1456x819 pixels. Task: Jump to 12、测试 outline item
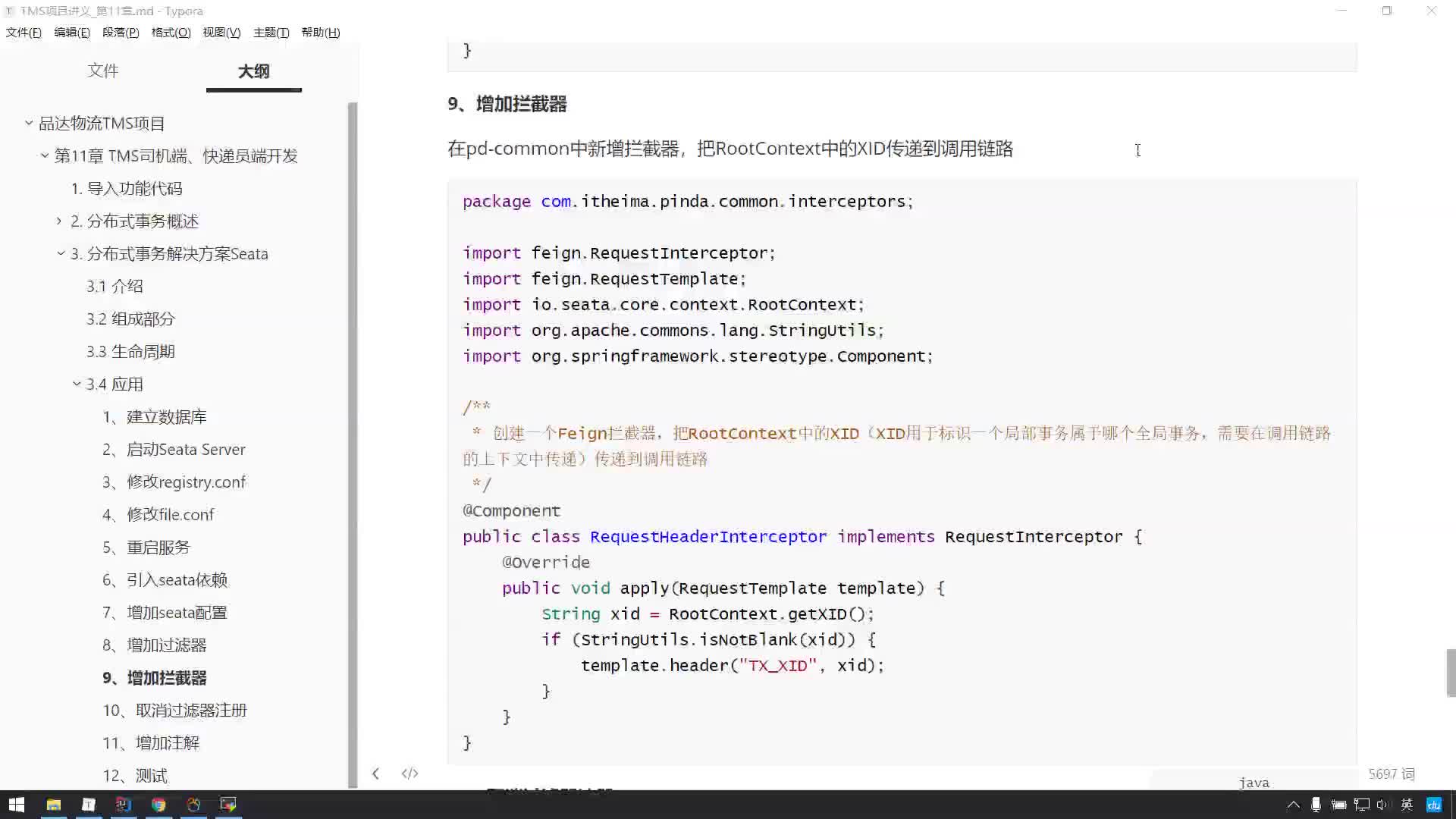(135, 775)
